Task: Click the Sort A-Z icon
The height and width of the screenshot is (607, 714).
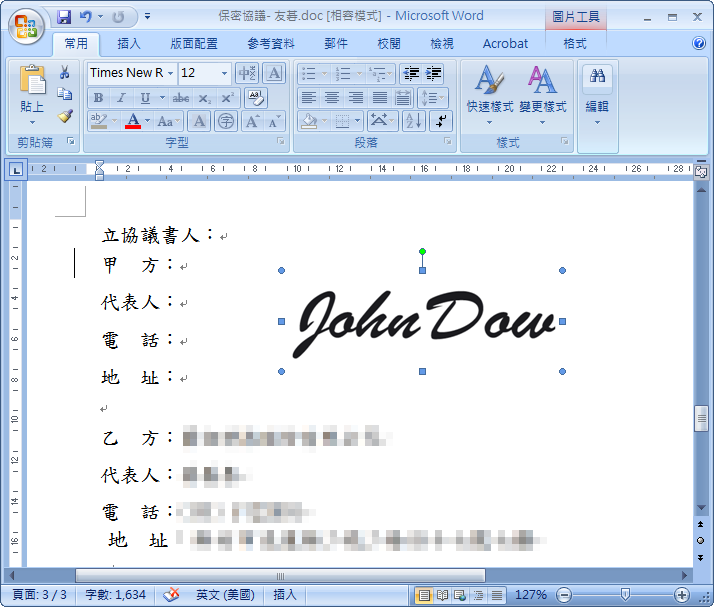Action: (x=413, y=121)
